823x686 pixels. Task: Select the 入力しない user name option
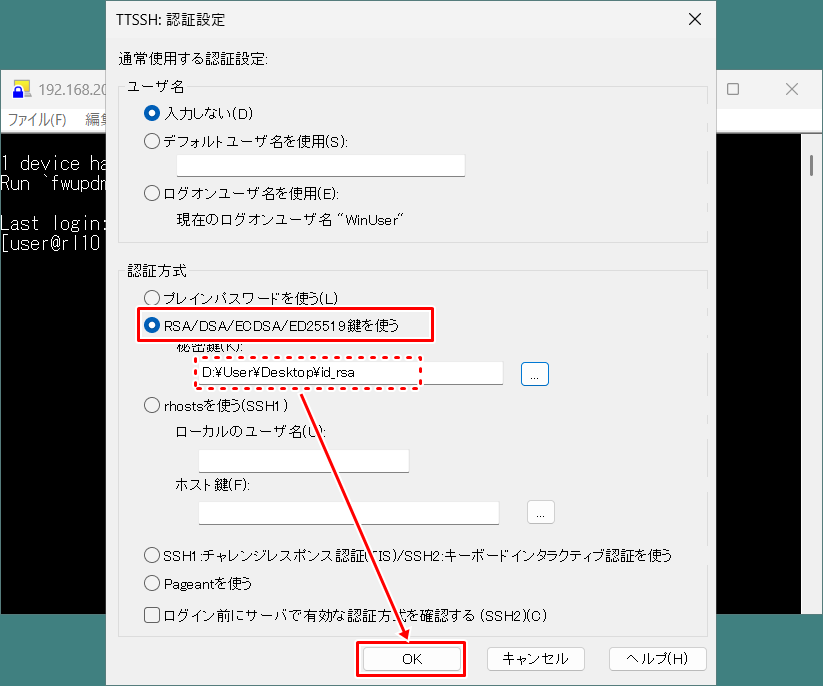click(x=152, y=114)
